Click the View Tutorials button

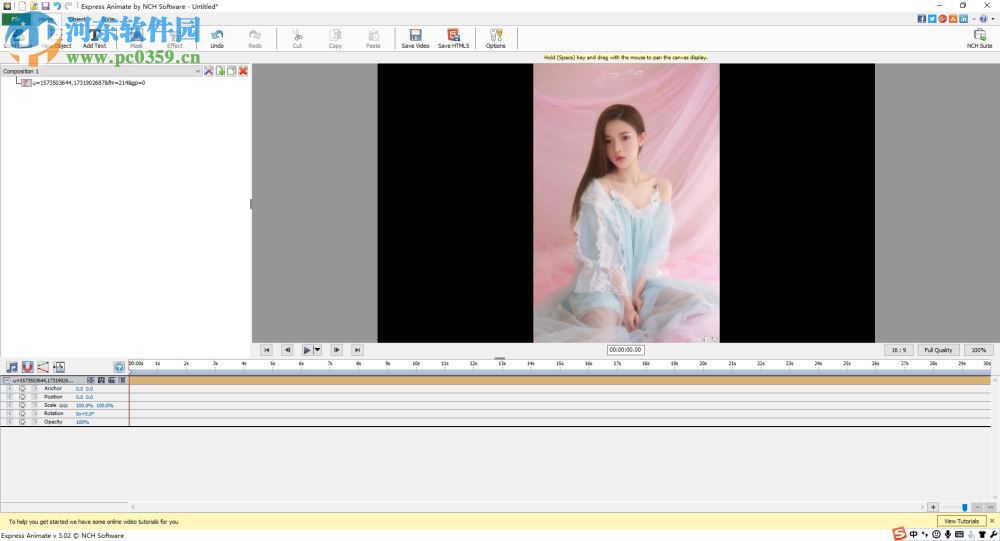click(x=961, y=521)
